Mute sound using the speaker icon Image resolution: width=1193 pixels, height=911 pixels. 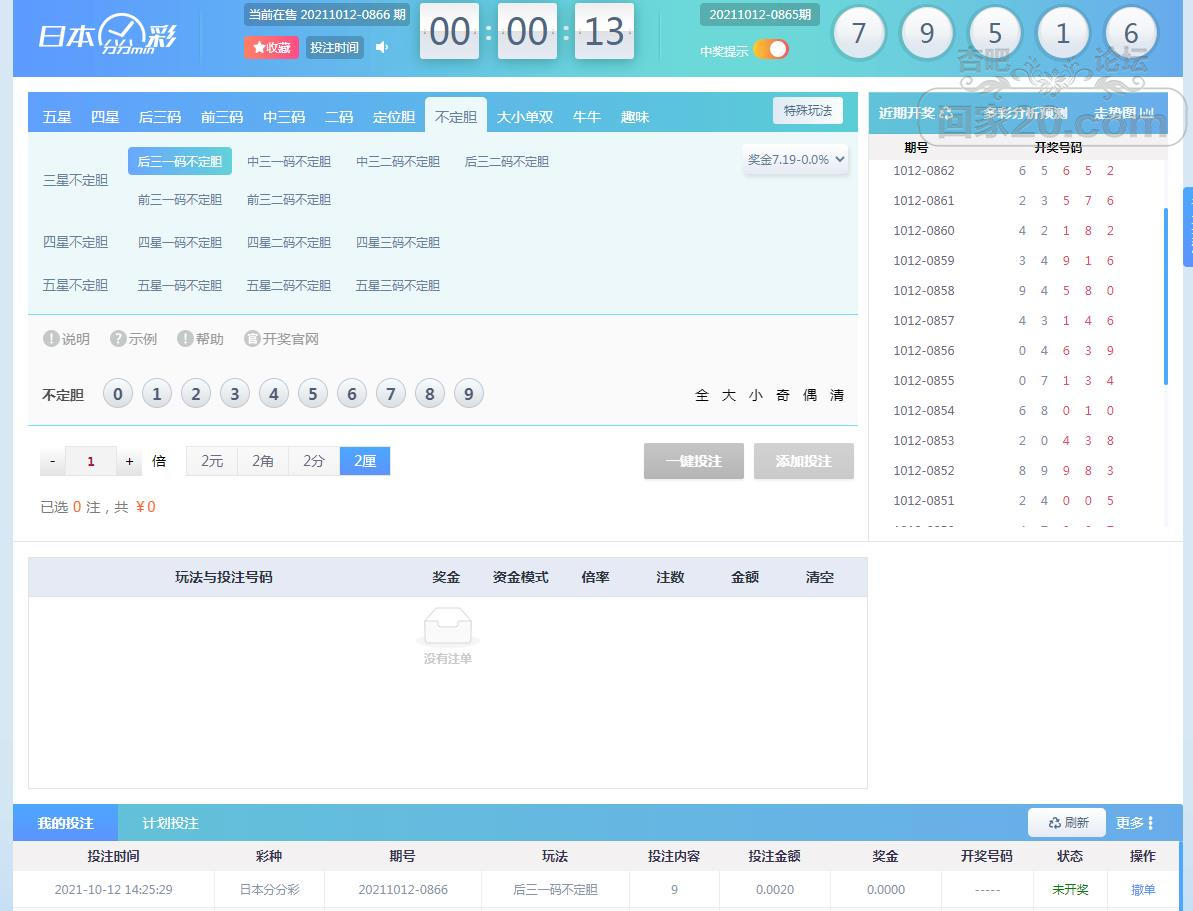[x=381, y=47]
